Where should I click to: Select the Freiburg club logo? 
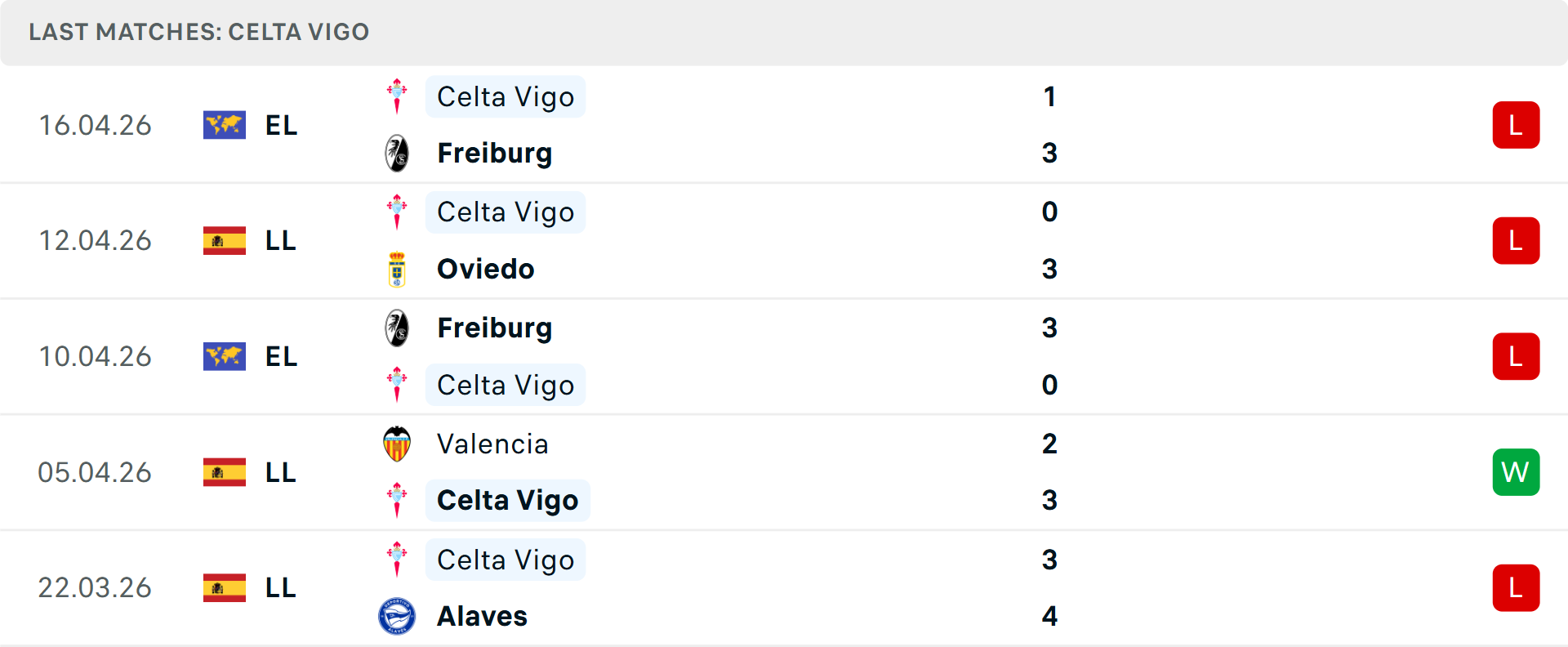coord(397,153)
